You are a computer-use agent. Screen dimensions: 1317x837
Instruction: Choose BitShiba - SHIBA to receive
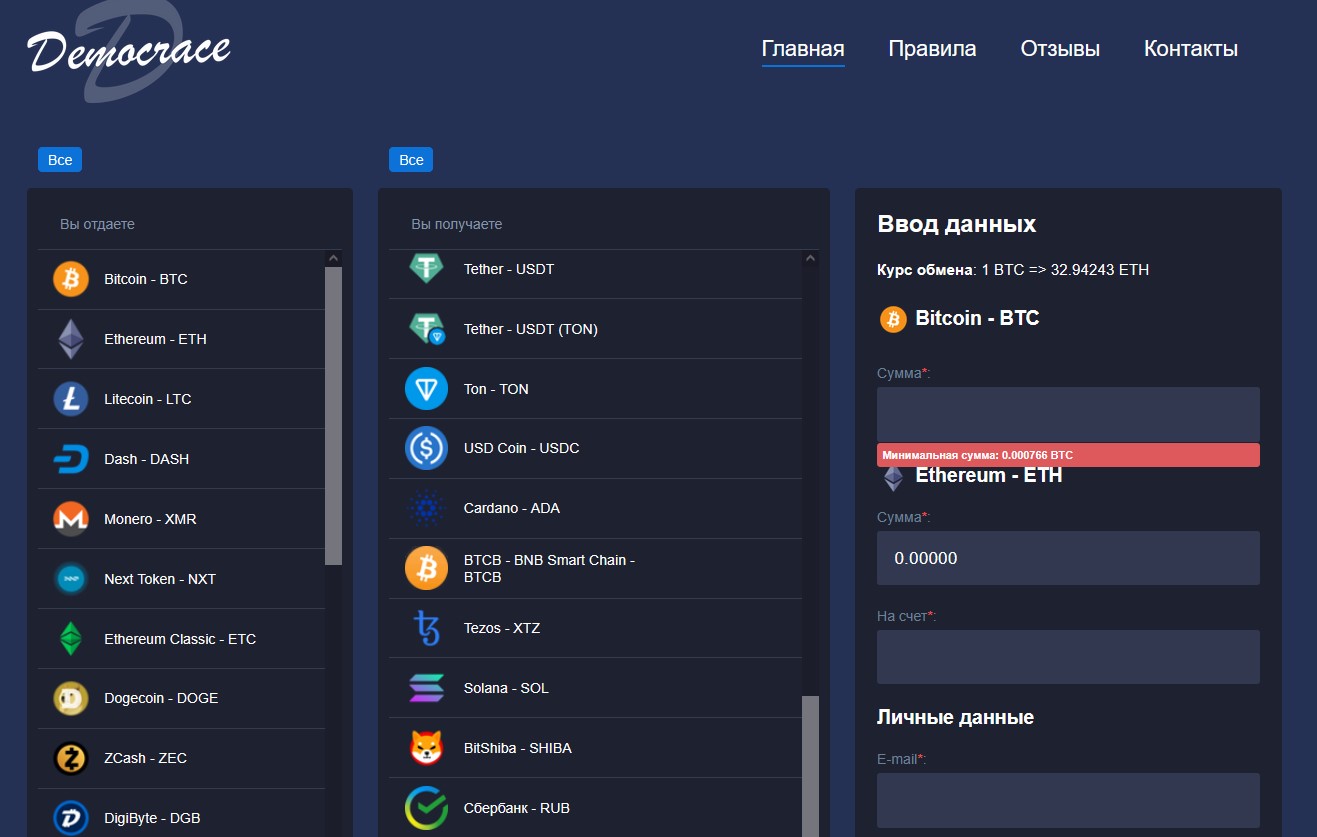pyautogui.click(x=595, y=748)
